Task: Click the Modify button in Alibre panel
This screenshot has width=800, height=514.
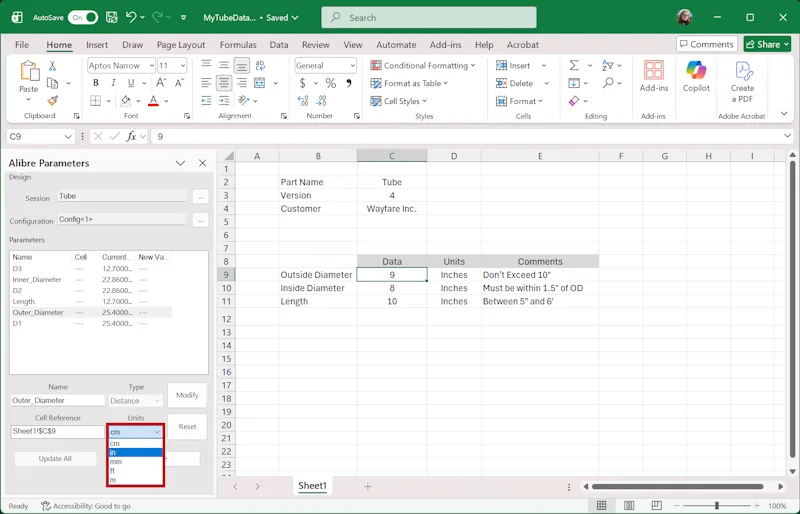Action: (187, 395)
